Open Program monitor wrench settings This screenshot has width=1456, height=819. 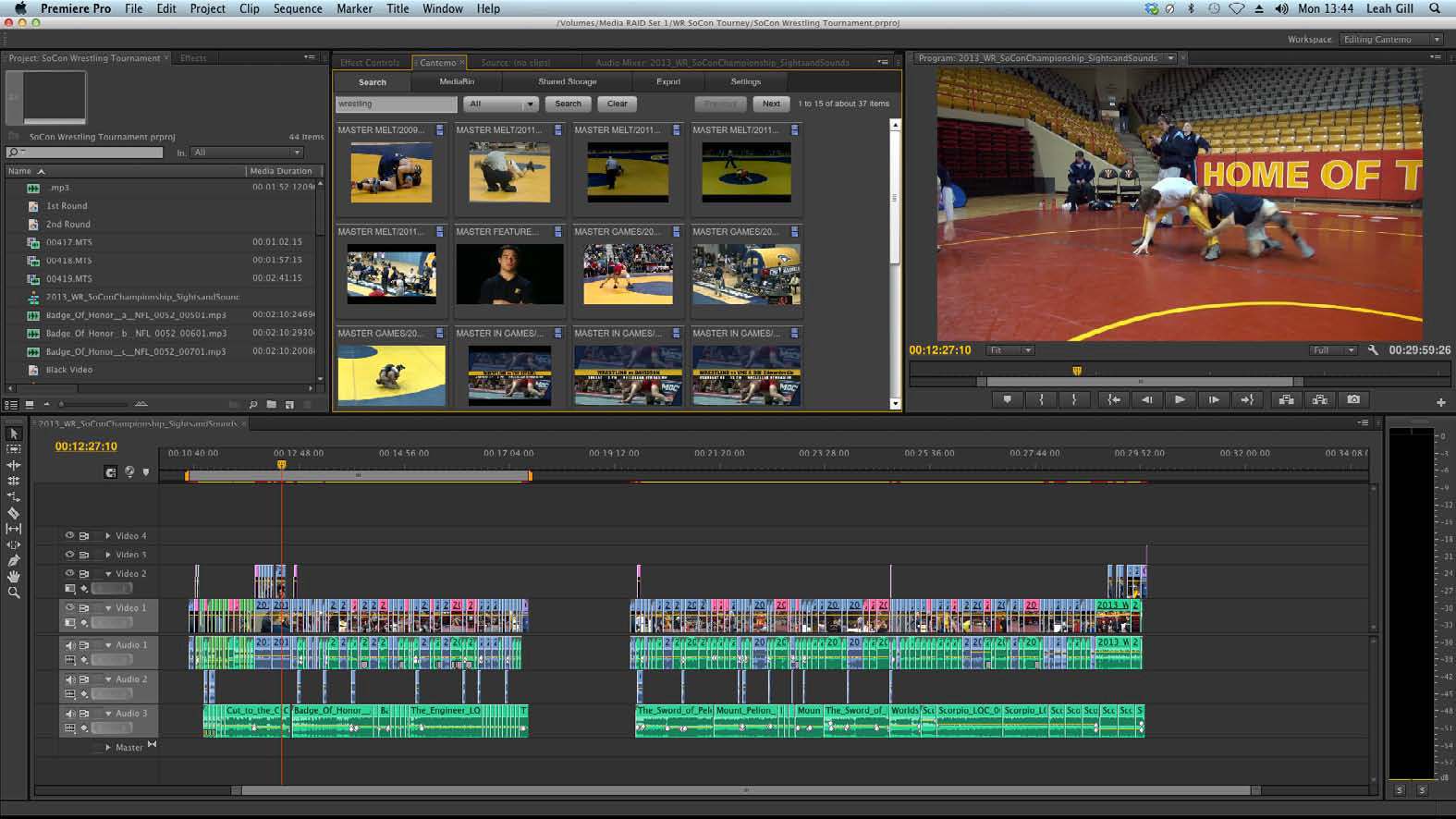point(1373,350)
